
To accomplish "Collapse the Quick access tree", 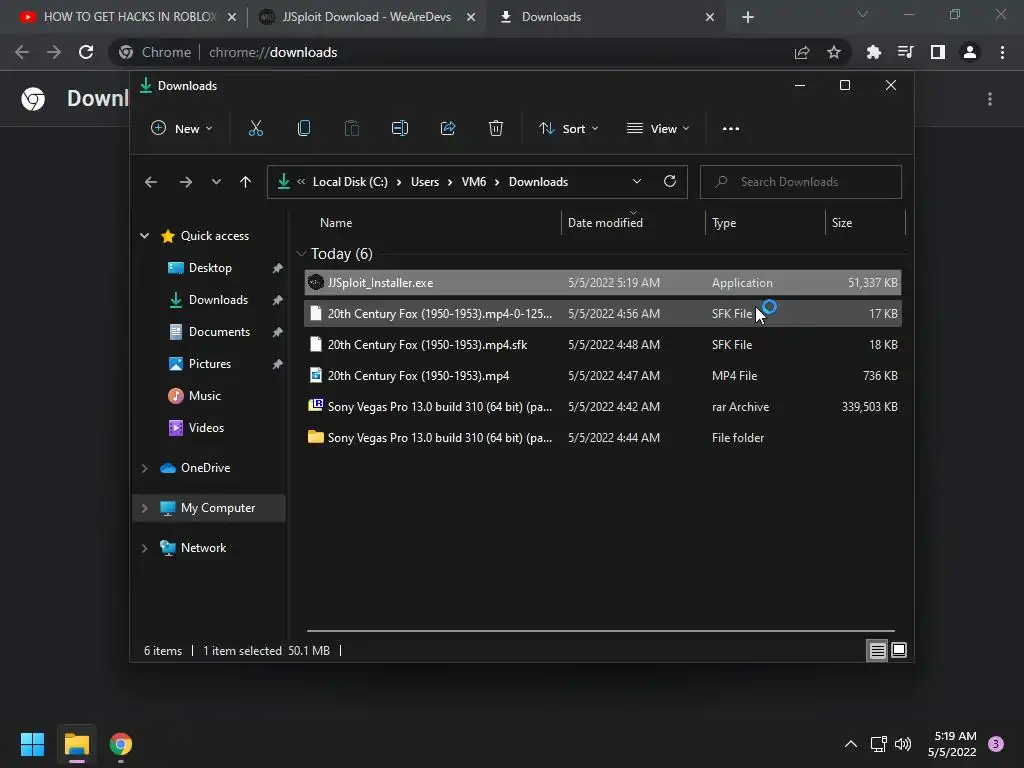I will (x=144, y=236).
